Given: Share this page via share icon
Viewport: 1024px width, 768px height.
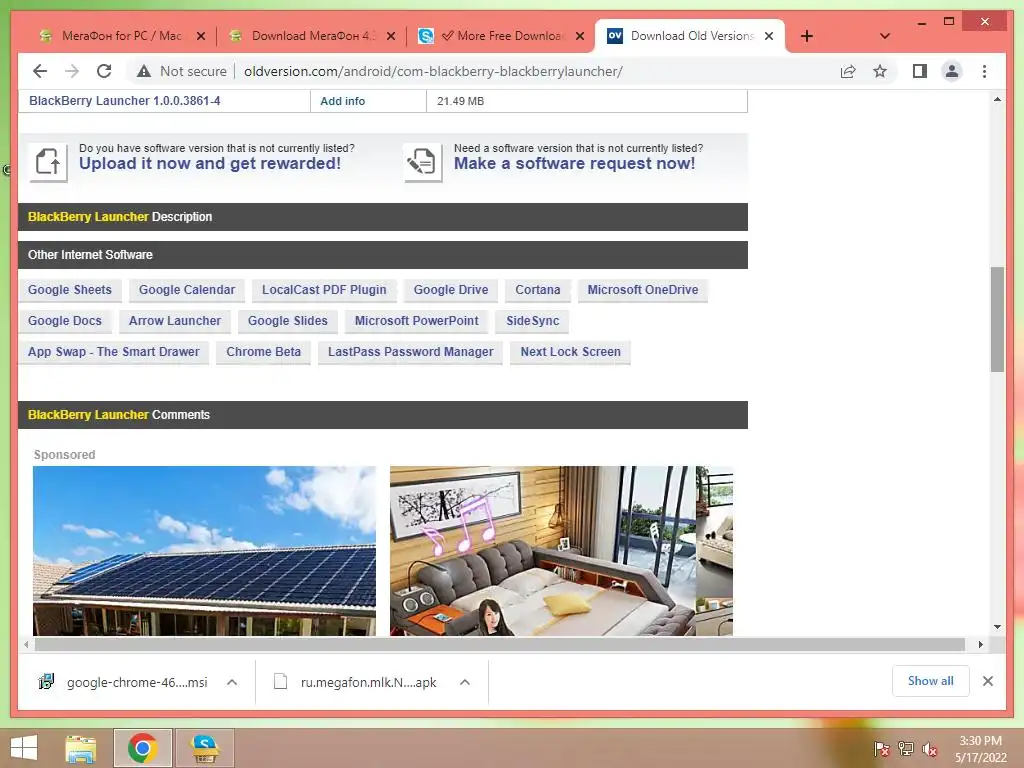Looking at the screenshot, I should tap(848, 71).
